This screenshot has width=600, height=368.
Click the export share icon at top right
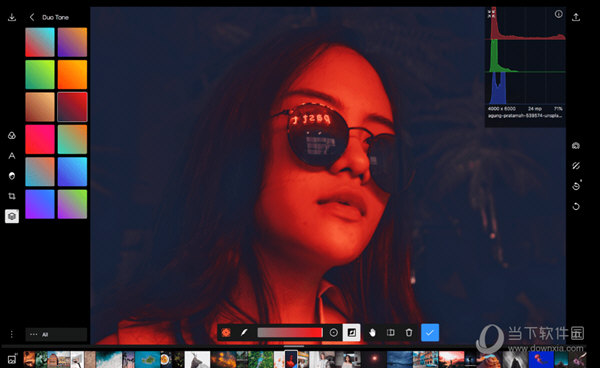pos(576,17)
